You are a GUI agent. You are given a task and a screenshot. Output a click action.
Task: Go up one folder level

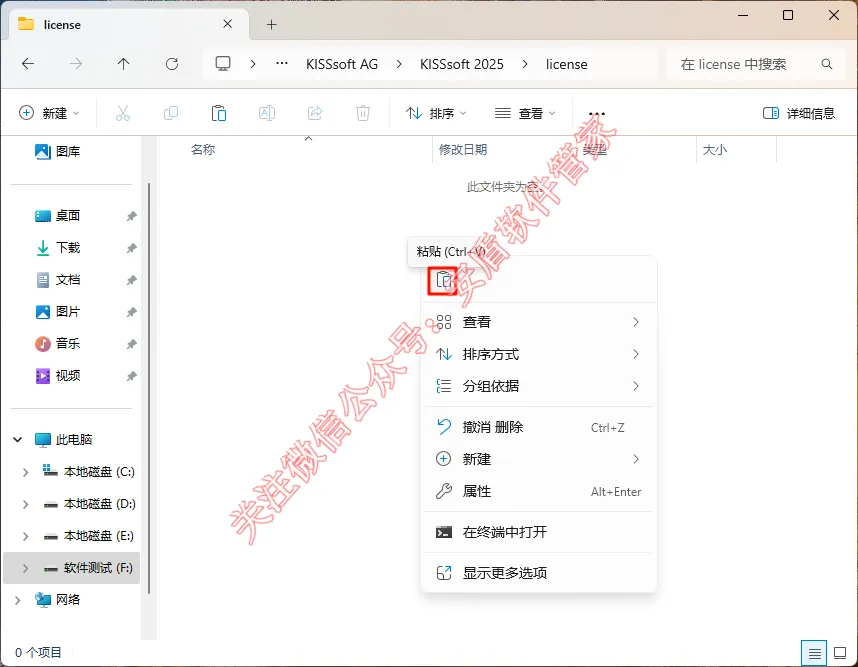coord(124,64)
